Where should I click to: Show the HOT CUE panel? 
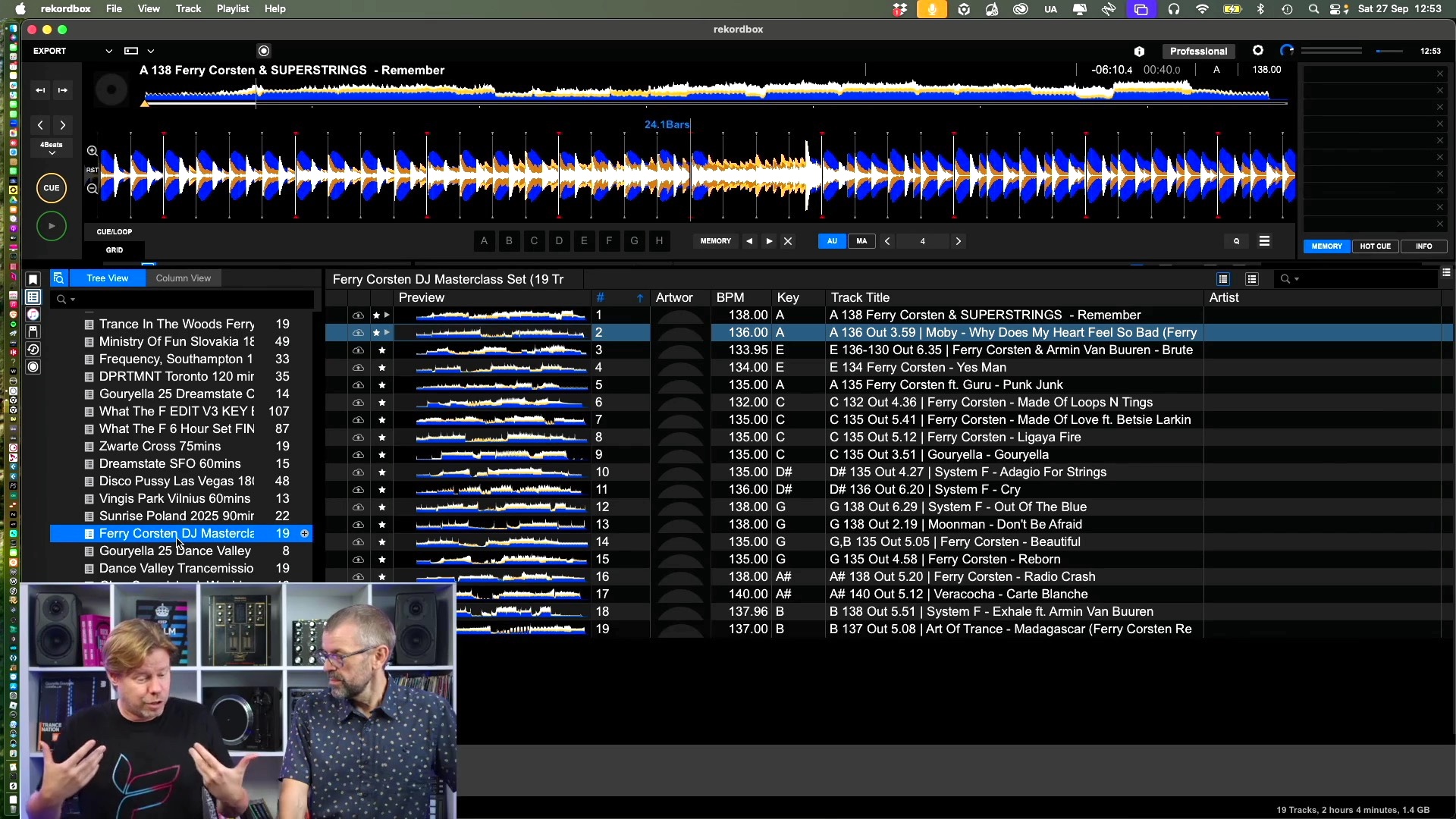pyautogui.click(x=1375, y=246)
